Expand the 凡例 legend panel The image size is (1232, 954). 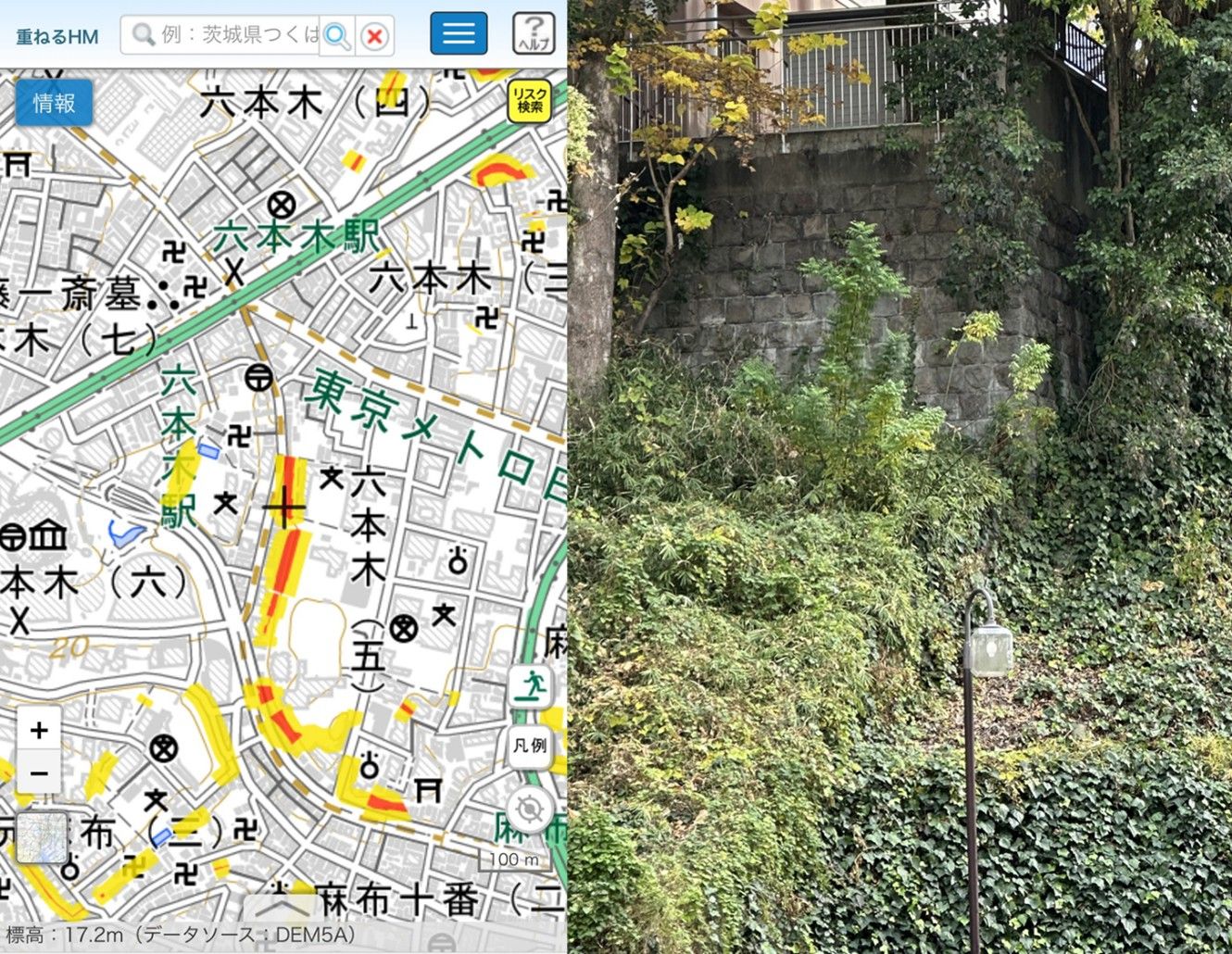pyautogui.click(x=530, y=745)
